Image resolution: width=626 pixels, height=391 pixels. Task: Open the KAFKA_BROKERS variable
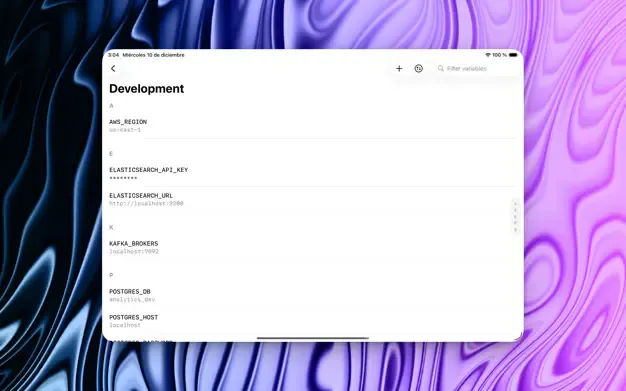tap(313, 247)
